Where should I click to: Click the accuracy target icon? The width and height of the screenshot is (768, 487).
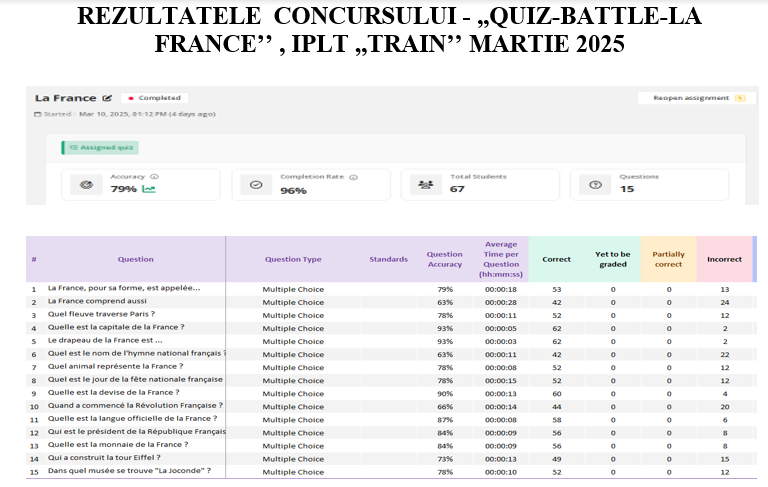pyautogui.click(x=86, y=184)
